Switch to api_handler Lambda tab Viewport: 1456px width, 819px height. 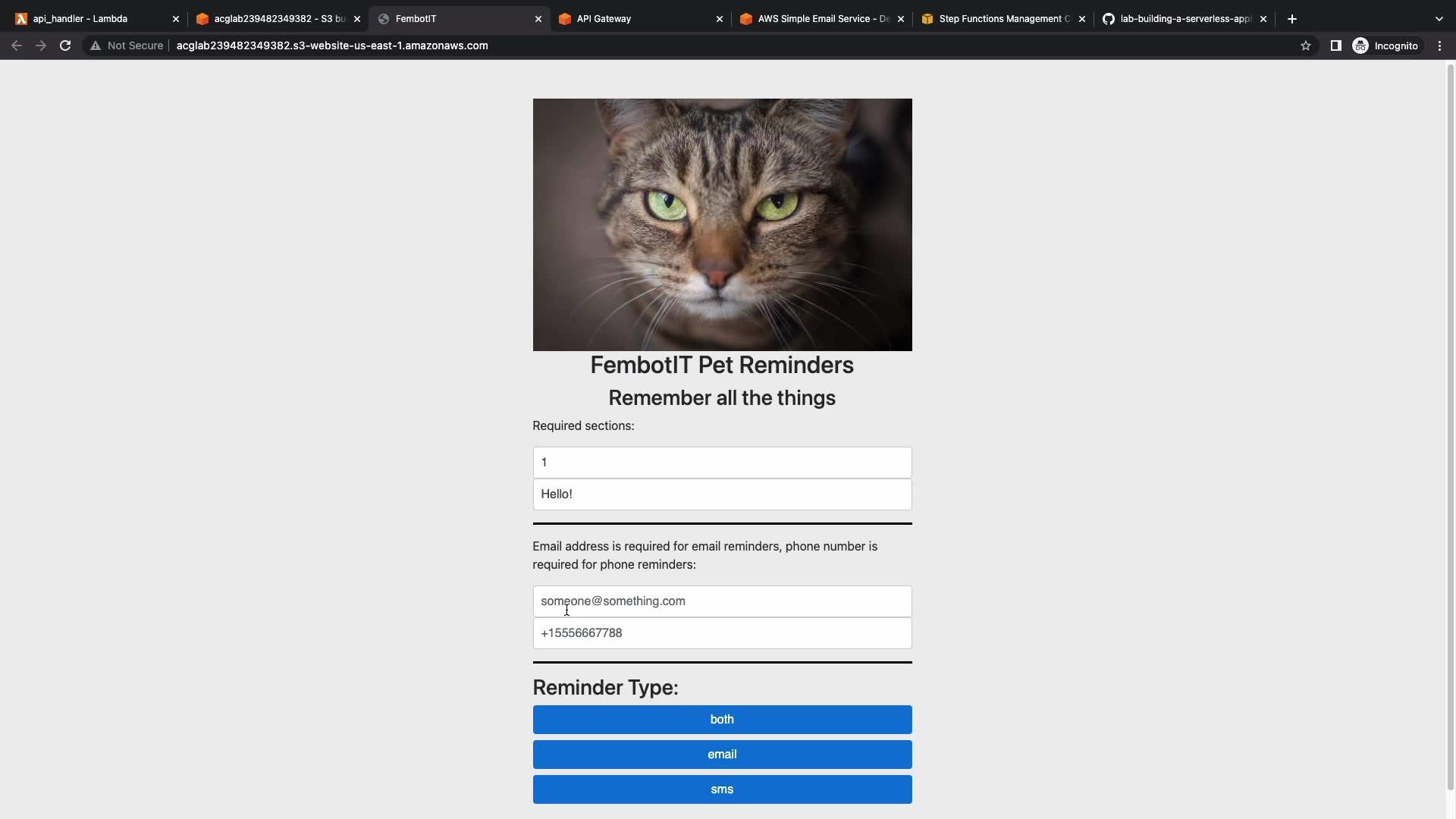pyautogui.click(x=91, y=19)
